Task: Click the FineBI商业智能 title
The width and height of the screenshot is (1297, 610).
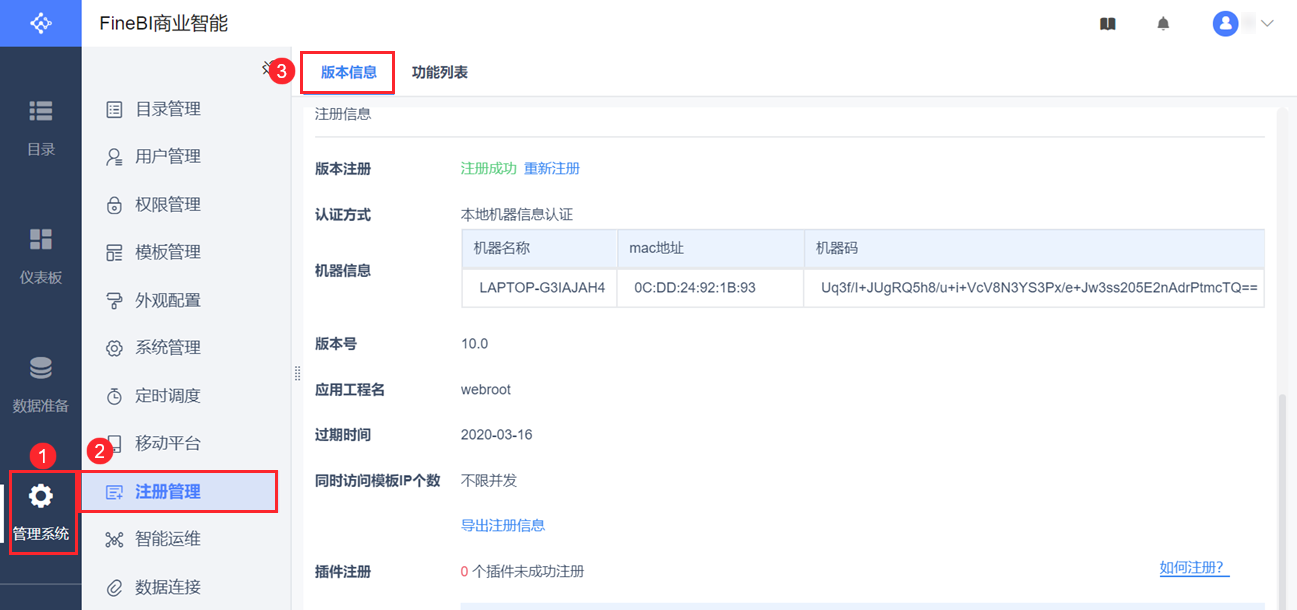Action: click(x=163, y=24)
